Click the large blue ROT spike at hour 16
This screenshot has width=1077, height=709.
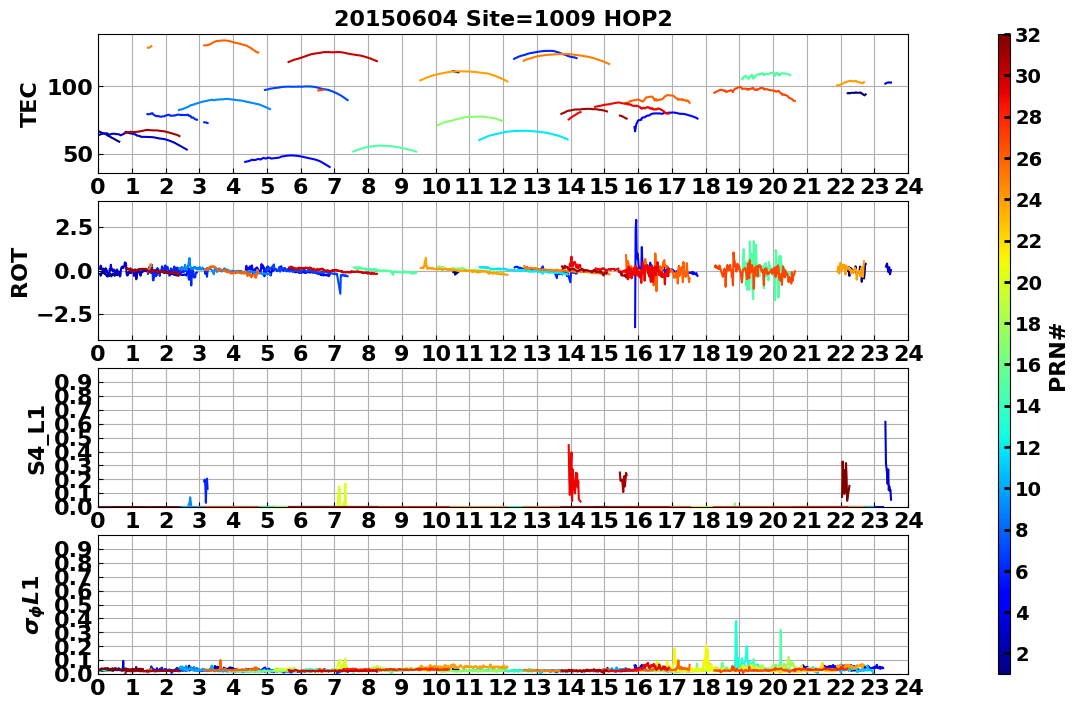635,273
